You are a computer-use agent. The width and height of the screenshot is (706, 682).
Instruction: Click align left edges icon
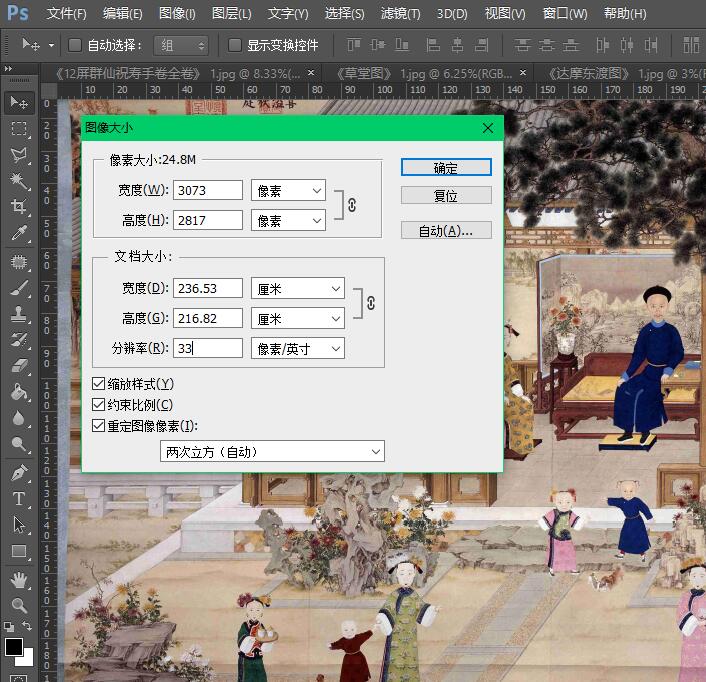coord(433,45)
